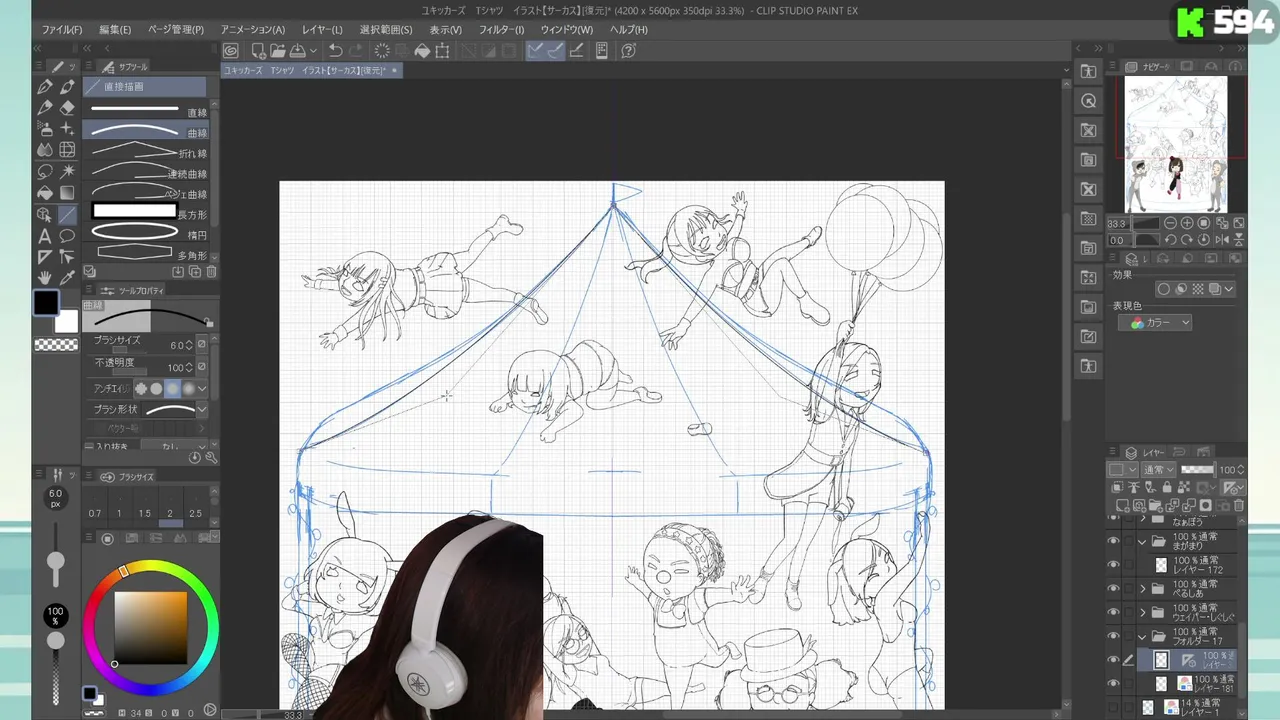Collapse the まがまり folder
Screen dimensions: 1280x720
point(1143,541)
